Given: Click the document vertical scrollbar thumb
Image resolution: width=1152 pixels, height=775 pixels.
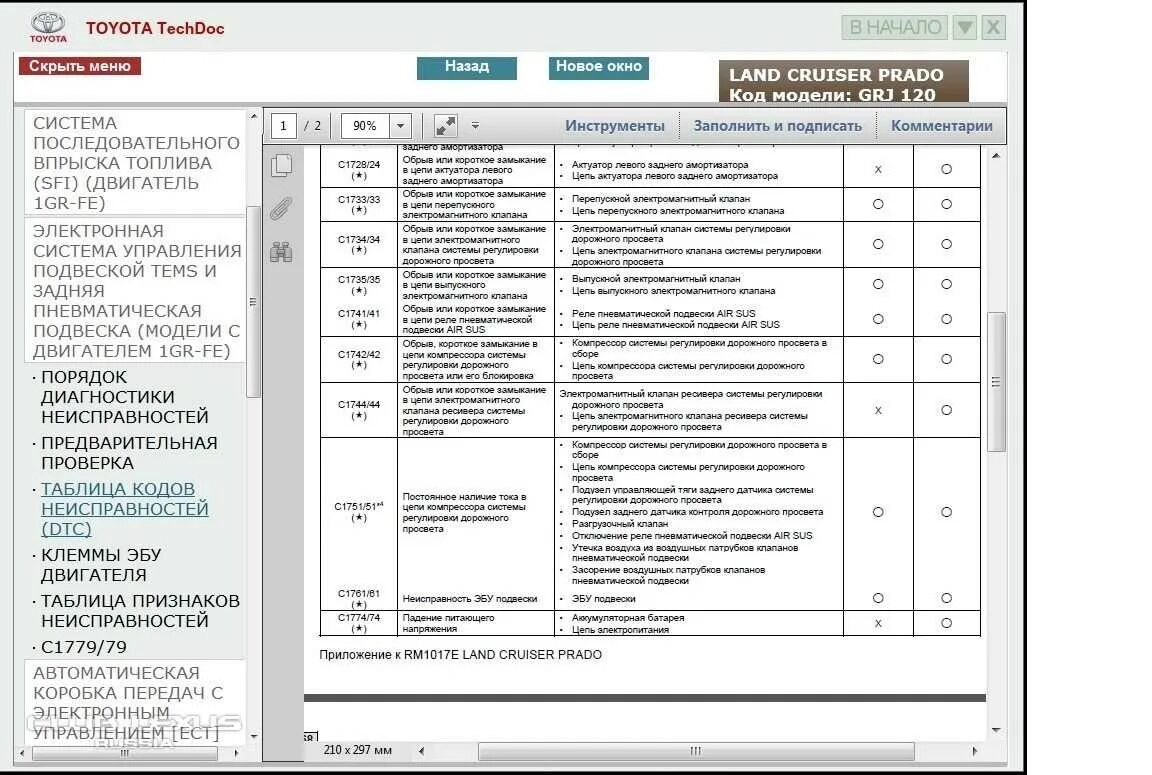Looking at the screenshot, I should click(x=996, y=382).
